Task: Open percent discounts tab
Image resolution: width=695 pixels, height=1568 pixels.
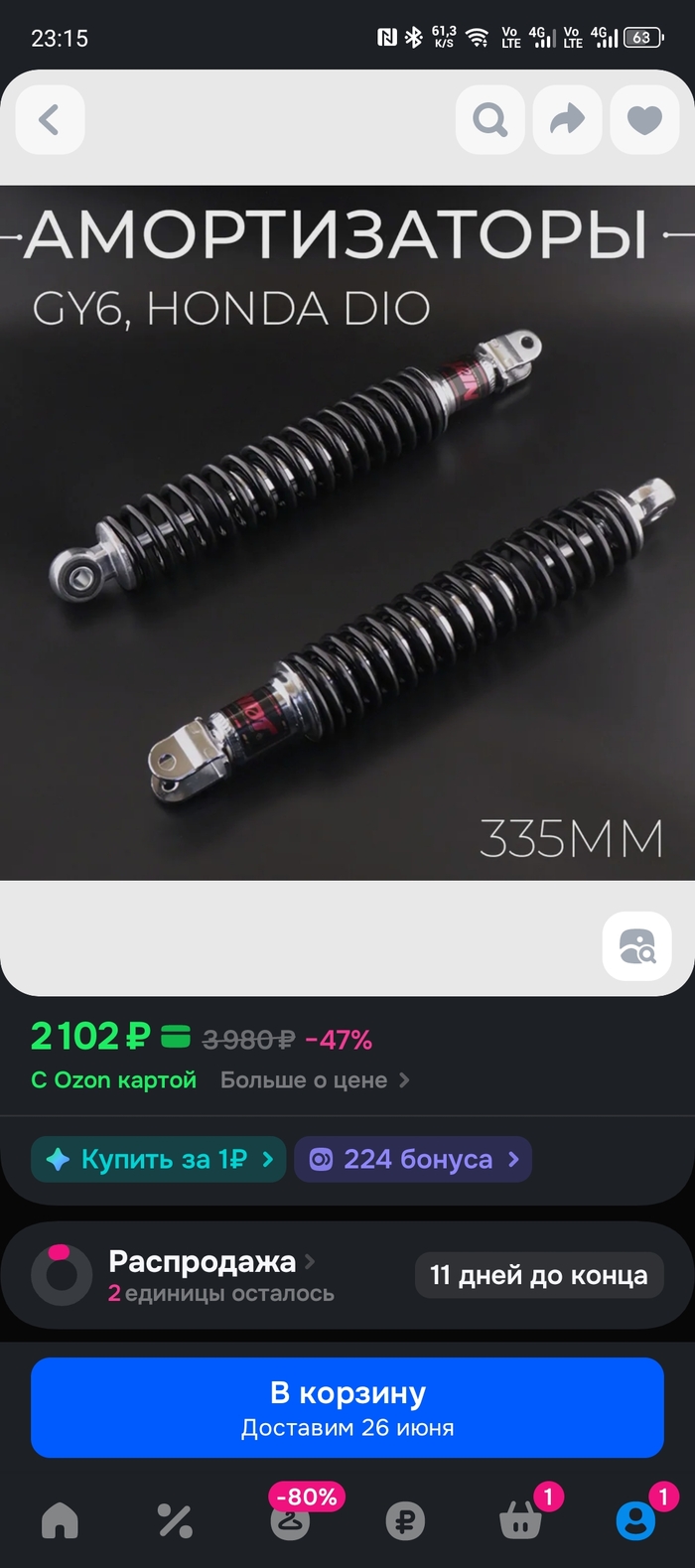Action: [175, 1520]
